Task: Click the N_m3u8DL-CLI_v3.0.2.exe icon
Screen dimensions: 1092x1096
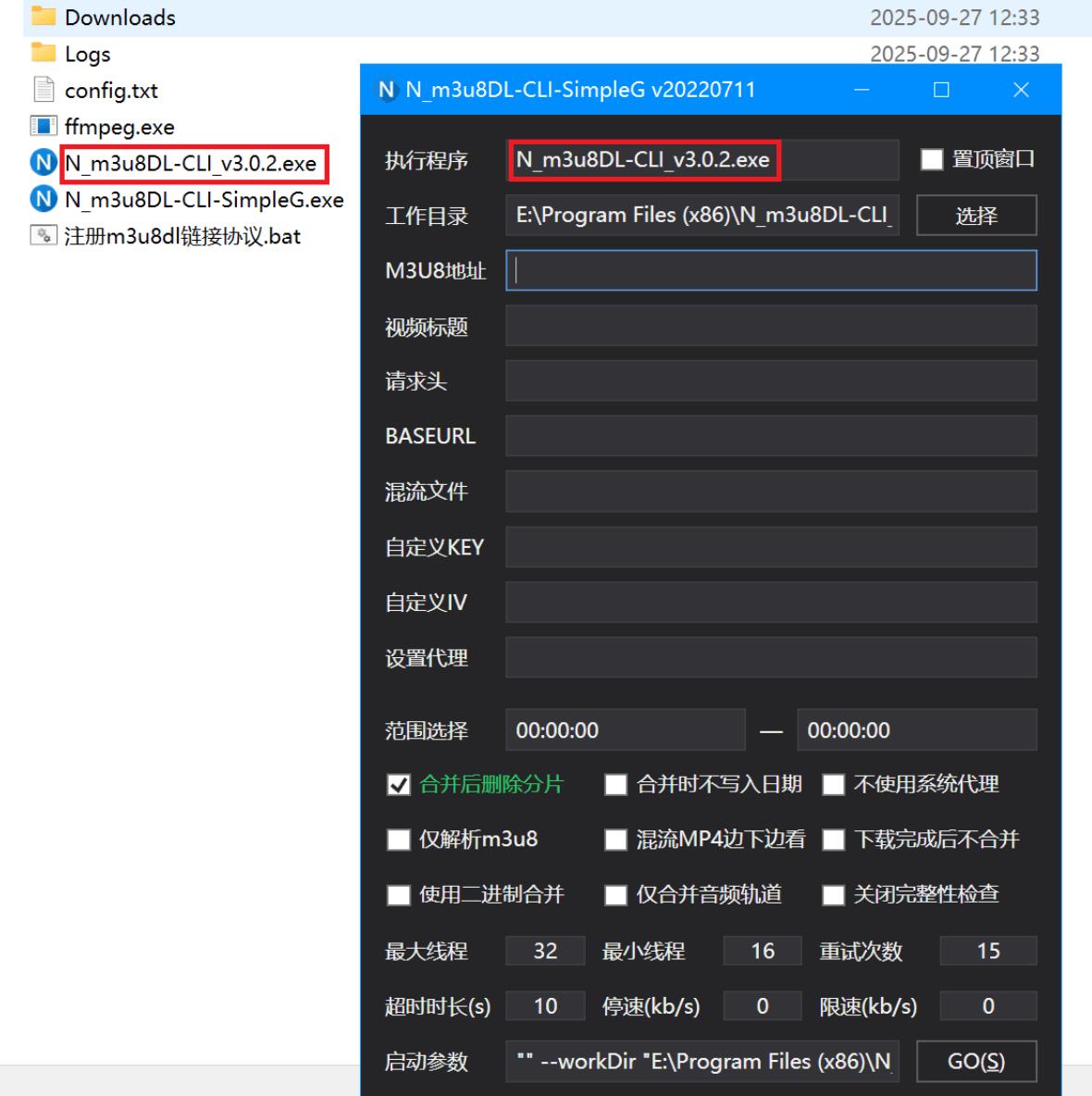Action: [43, 163]
